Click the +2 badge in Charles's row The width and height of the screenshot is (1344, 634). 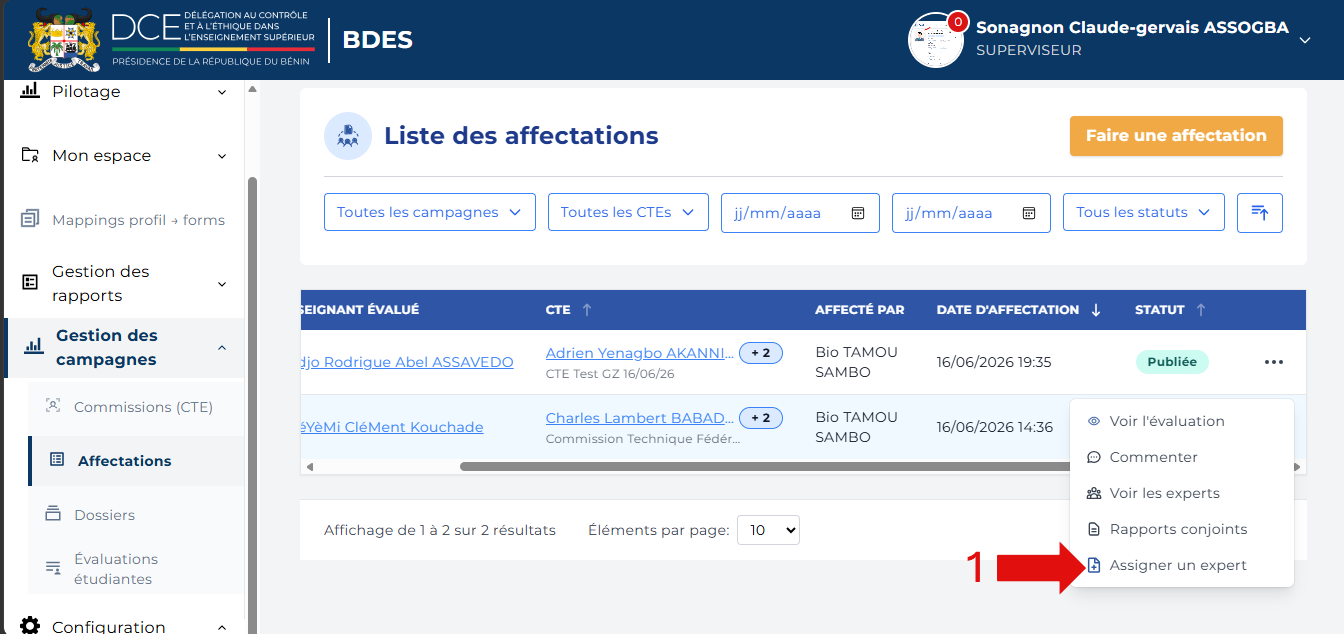point(761,418)
